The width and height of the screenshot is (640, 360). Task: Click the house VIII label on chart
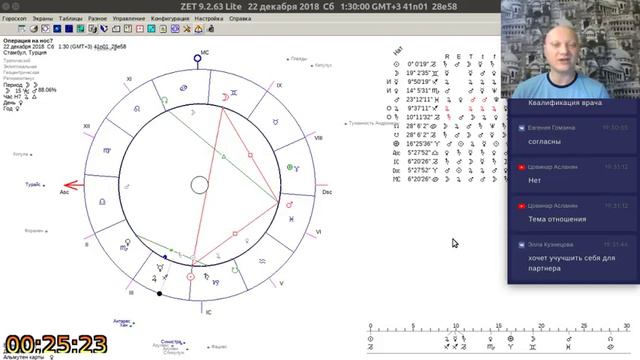coord(318,138)
